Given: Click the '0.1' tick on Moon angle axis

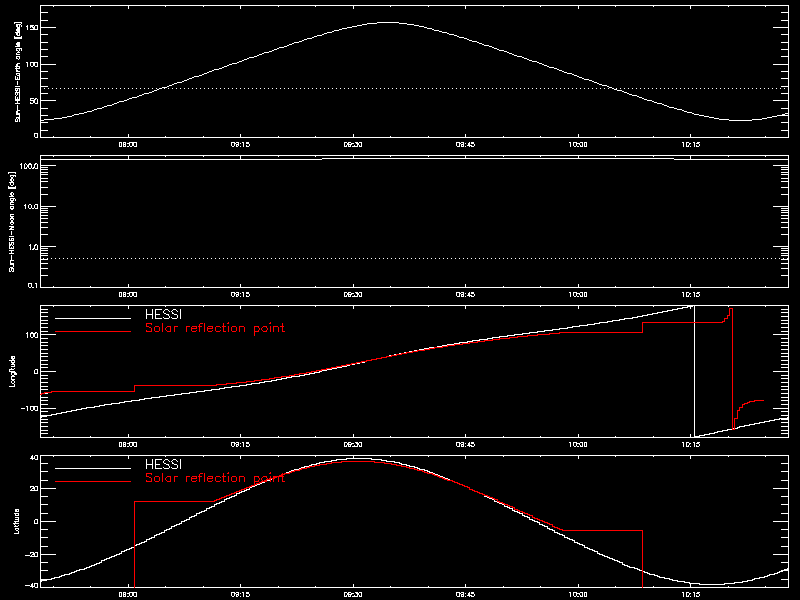Looking at the screenshot, I should (x=33, y=285).
